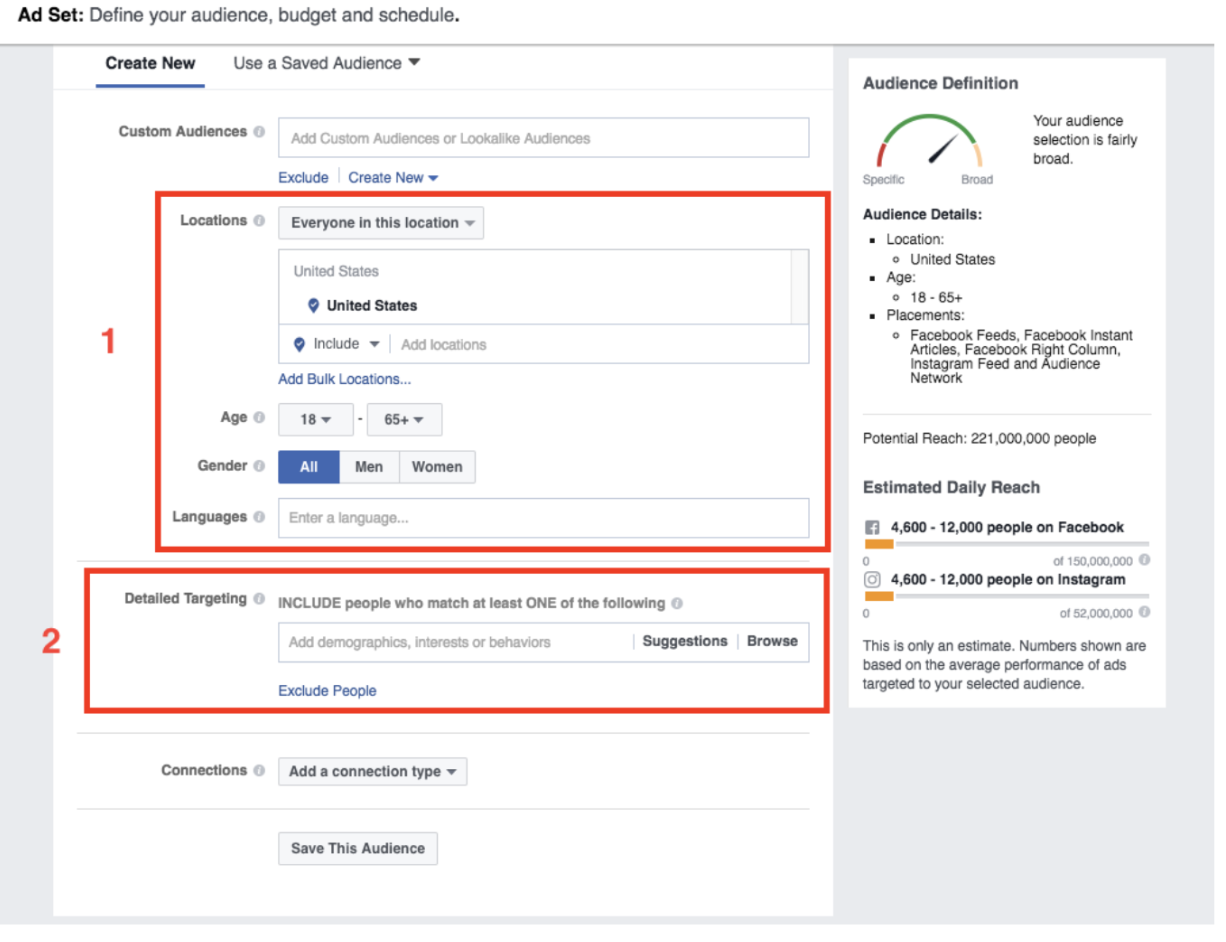Open Use a Saved Audience tab
The width and height of the screenshot is (1226, 942).
[326, 63]
